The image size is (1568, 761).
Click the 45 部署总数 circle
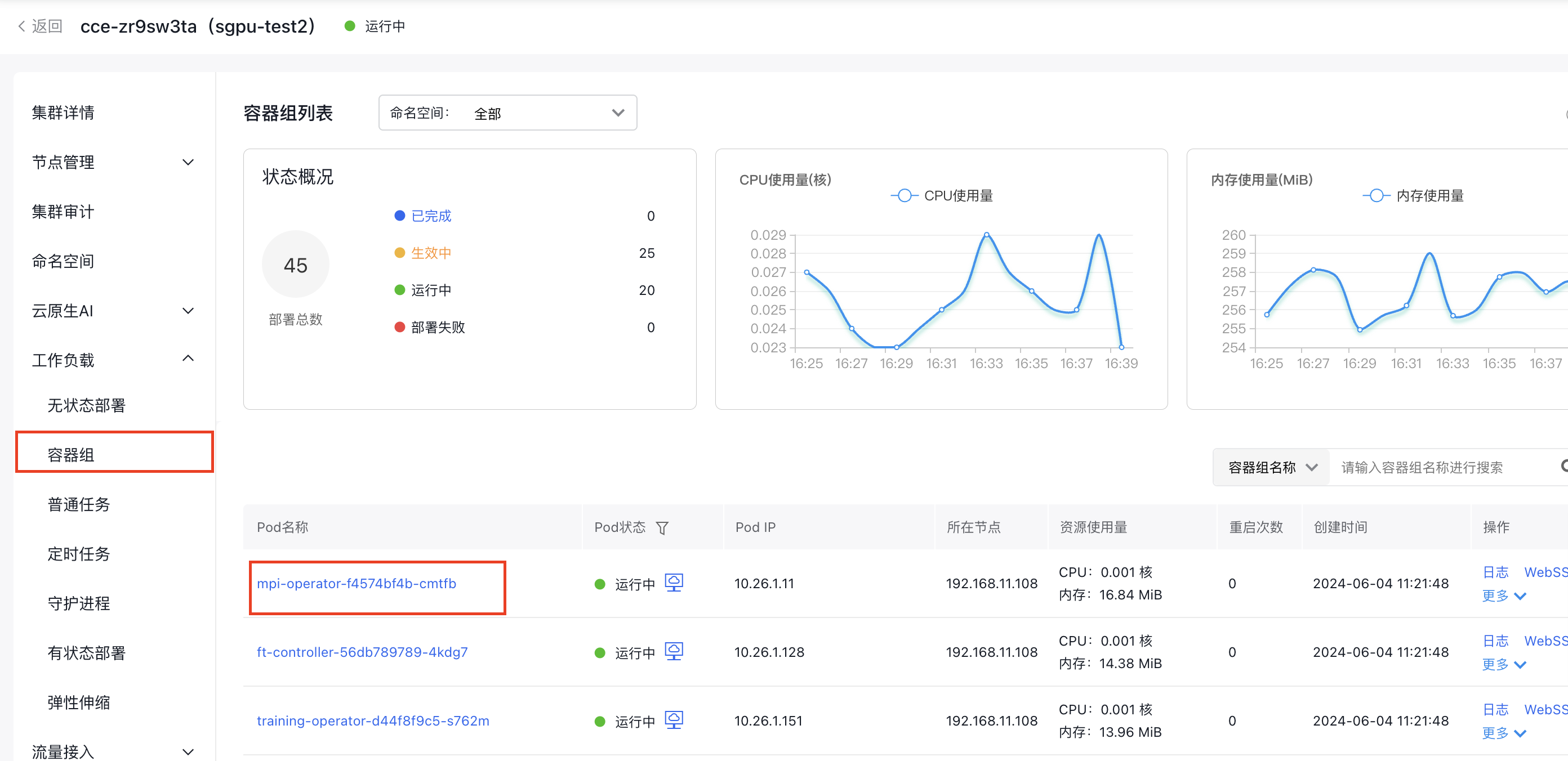295,264
